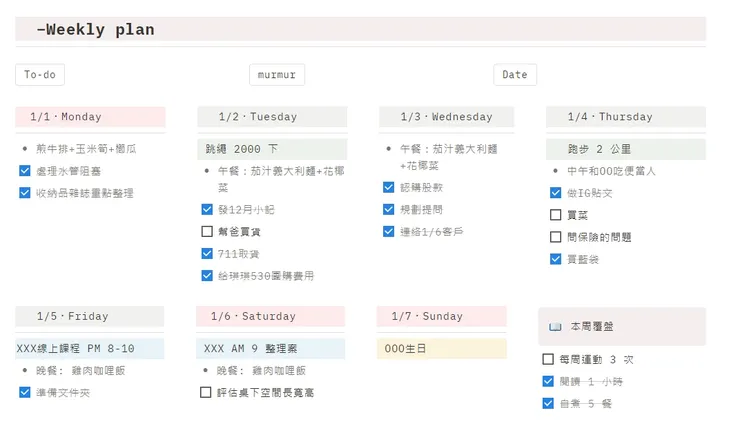The width and height of the screenshot is (740, 440).
Task: Click the 跳繩 2000 下 callout on Tuesday
Action: 272,149
